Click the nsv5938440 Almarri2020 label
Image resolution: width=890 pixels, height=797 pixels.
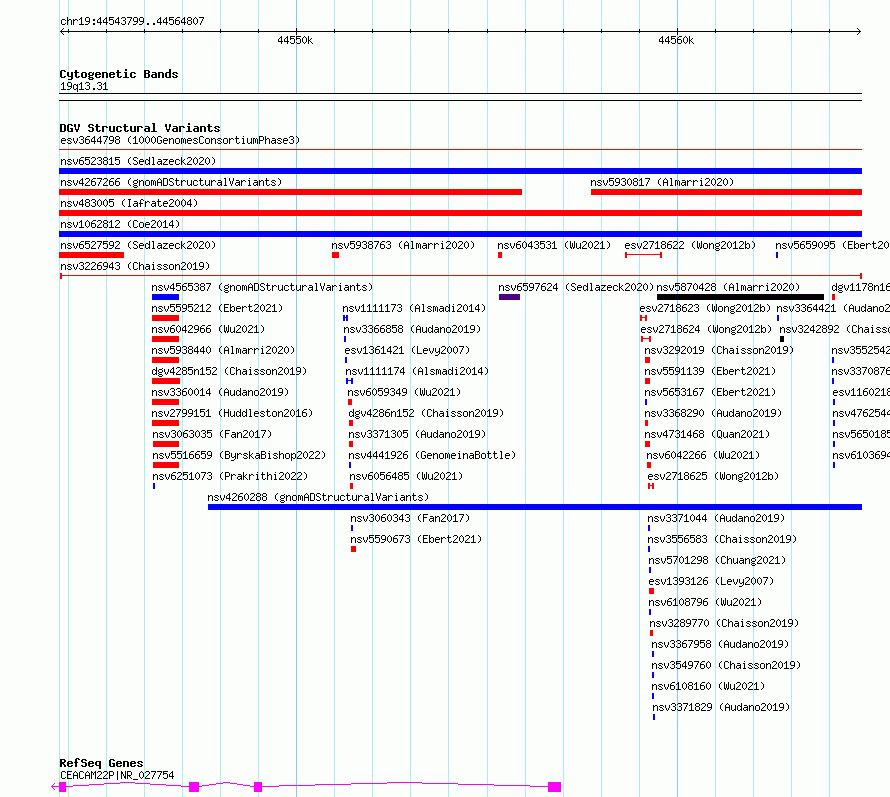[223, 350]
